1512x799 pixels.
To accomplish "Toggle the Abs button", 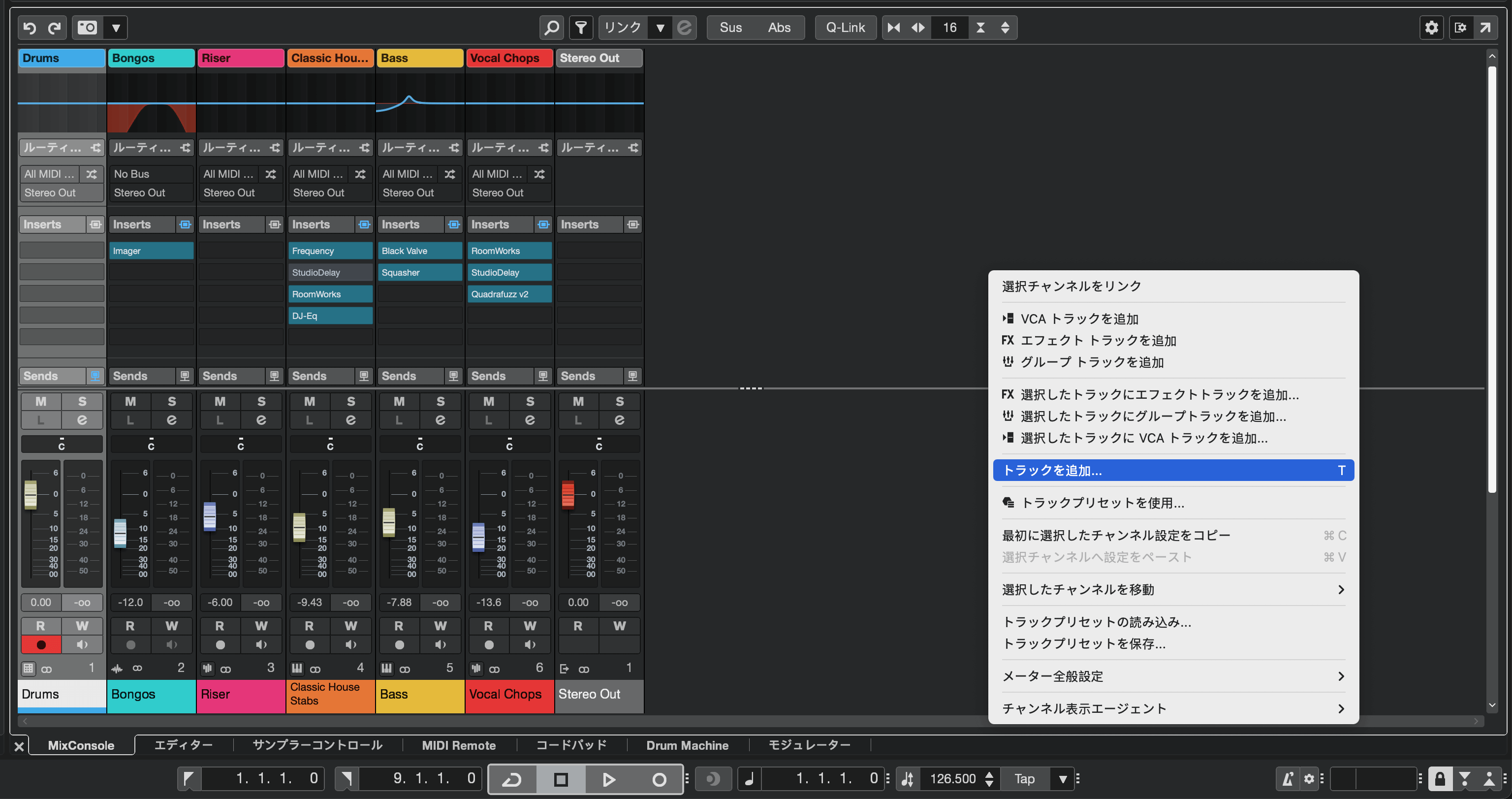I will click(779, 28).
